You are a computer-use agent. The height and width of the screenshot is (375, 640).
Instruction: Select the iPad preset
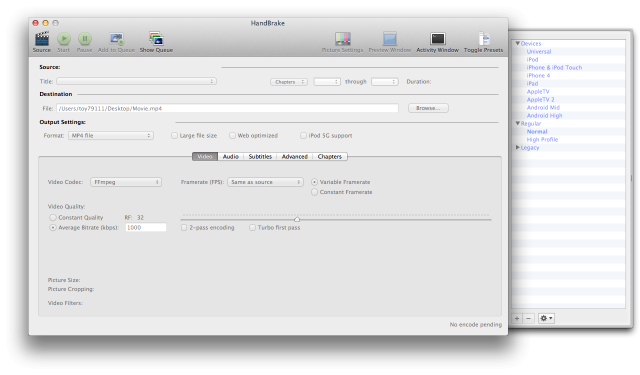tap(532, 83)
